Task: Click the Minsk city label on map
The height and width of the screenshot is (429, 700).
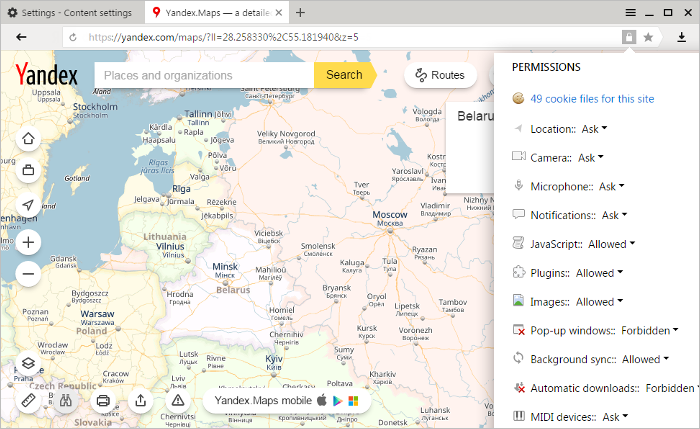Action: pos(225,267)
